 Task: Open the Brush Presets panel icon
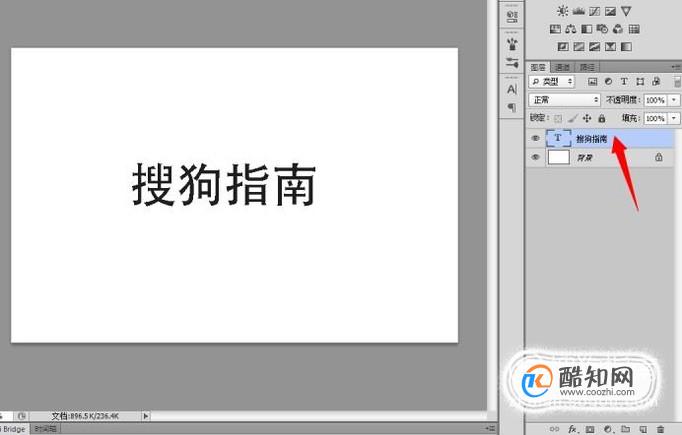[512, 63]
